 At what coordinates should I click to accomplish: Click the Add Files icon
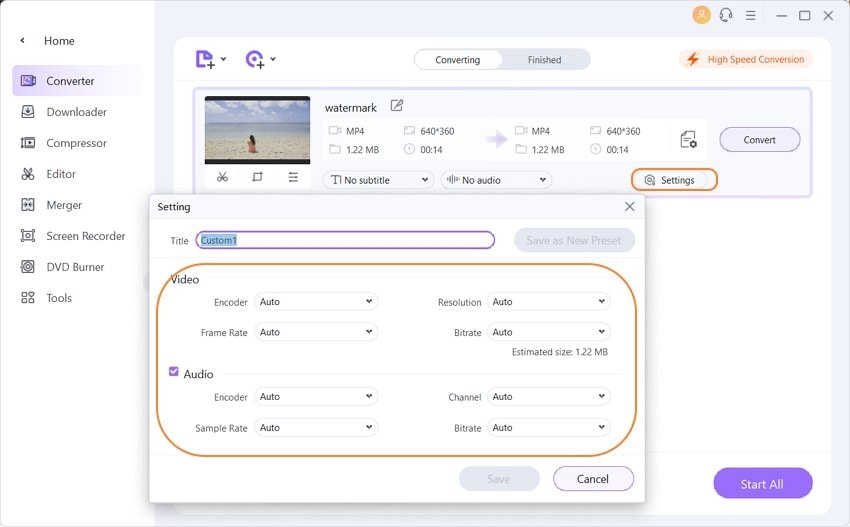pos(205,59)
